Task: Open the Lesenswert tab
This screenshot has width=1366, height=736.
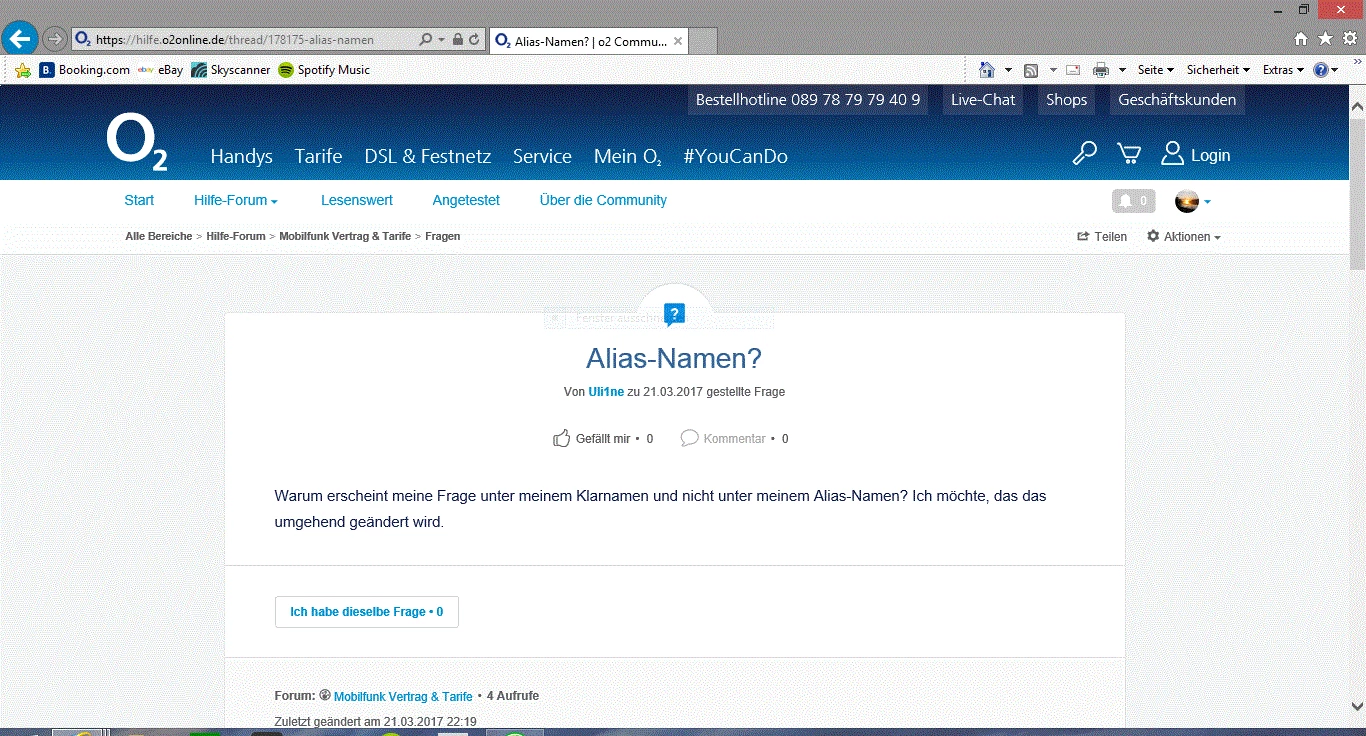Action: tap(357, 200)
